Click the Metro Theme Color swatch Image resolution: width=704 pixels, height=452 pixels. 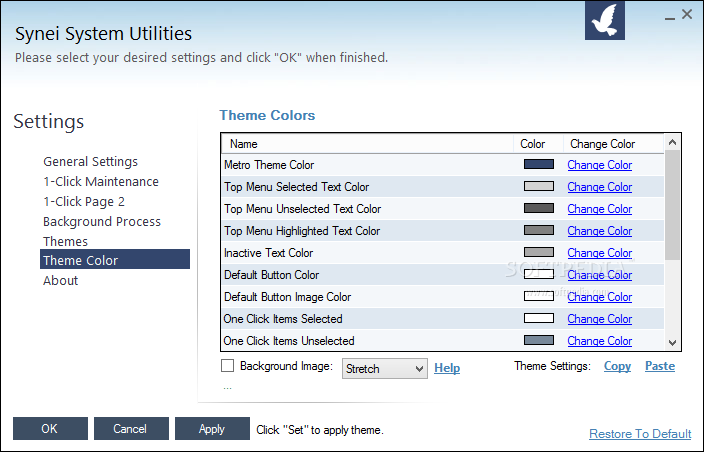[539, 164]
